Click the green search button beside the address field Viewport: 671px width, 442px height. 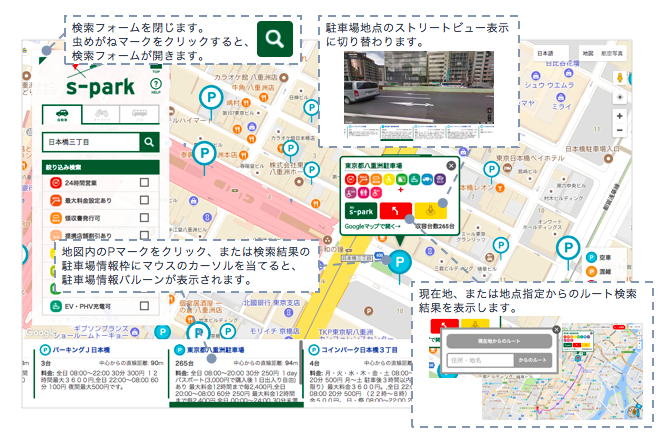149,142
